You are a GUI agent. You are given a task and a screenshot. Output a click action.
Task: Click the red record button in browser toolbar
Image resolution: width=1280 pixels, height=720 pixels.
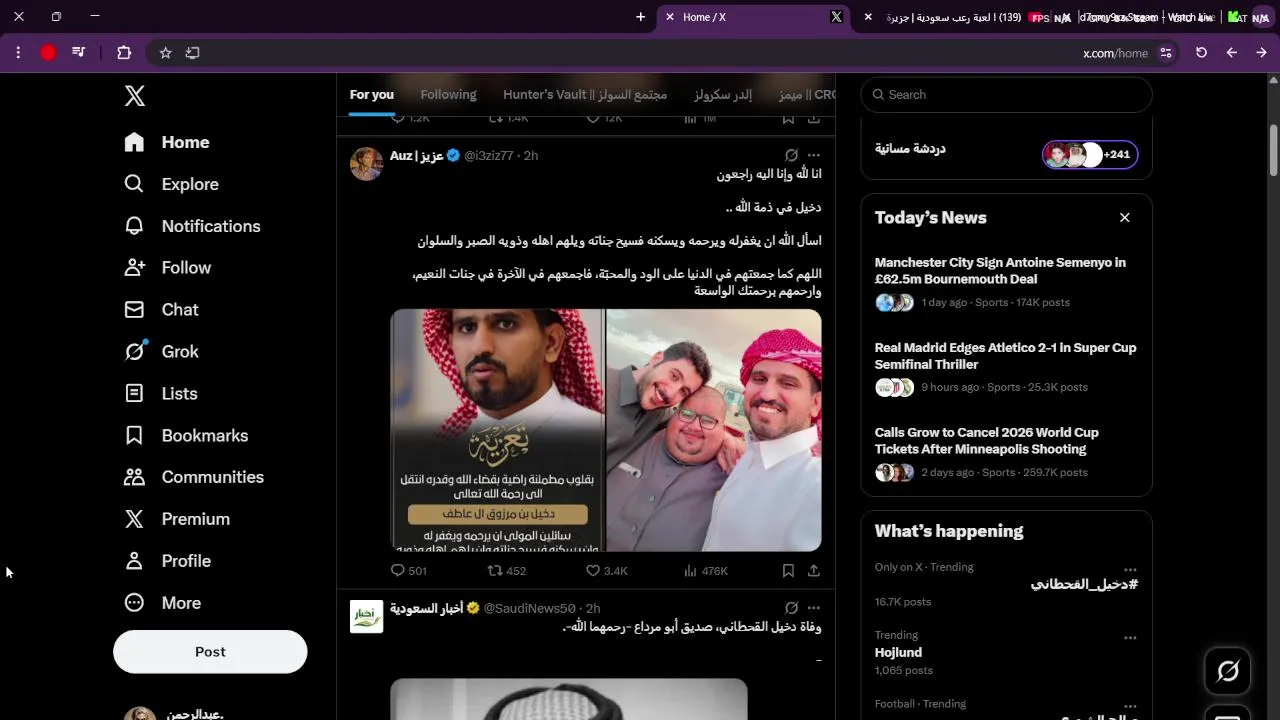point(48,53)
